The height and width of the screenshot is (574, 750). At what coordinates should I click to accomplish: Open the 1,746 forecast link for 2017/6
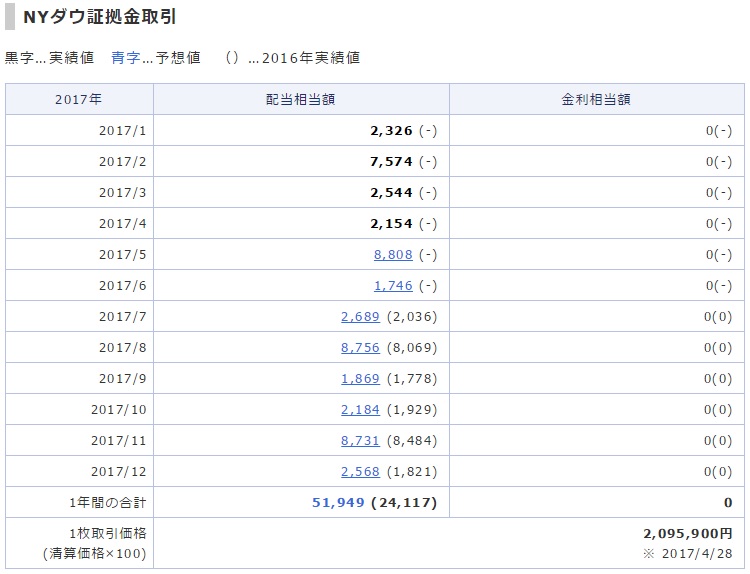(x=393, y=286)
